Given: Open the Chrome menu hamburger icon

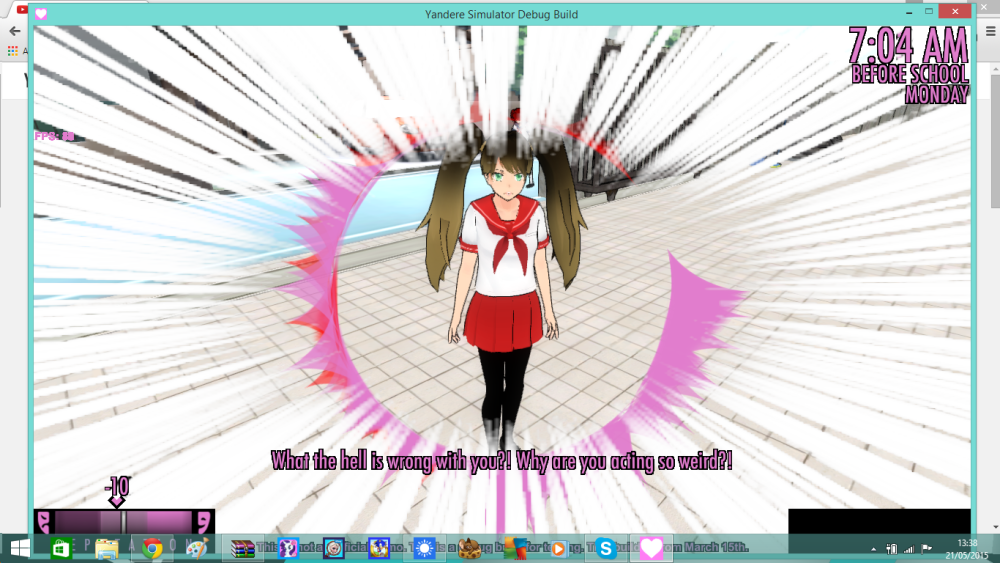Looking at the screenshot, I should [990, 31].
